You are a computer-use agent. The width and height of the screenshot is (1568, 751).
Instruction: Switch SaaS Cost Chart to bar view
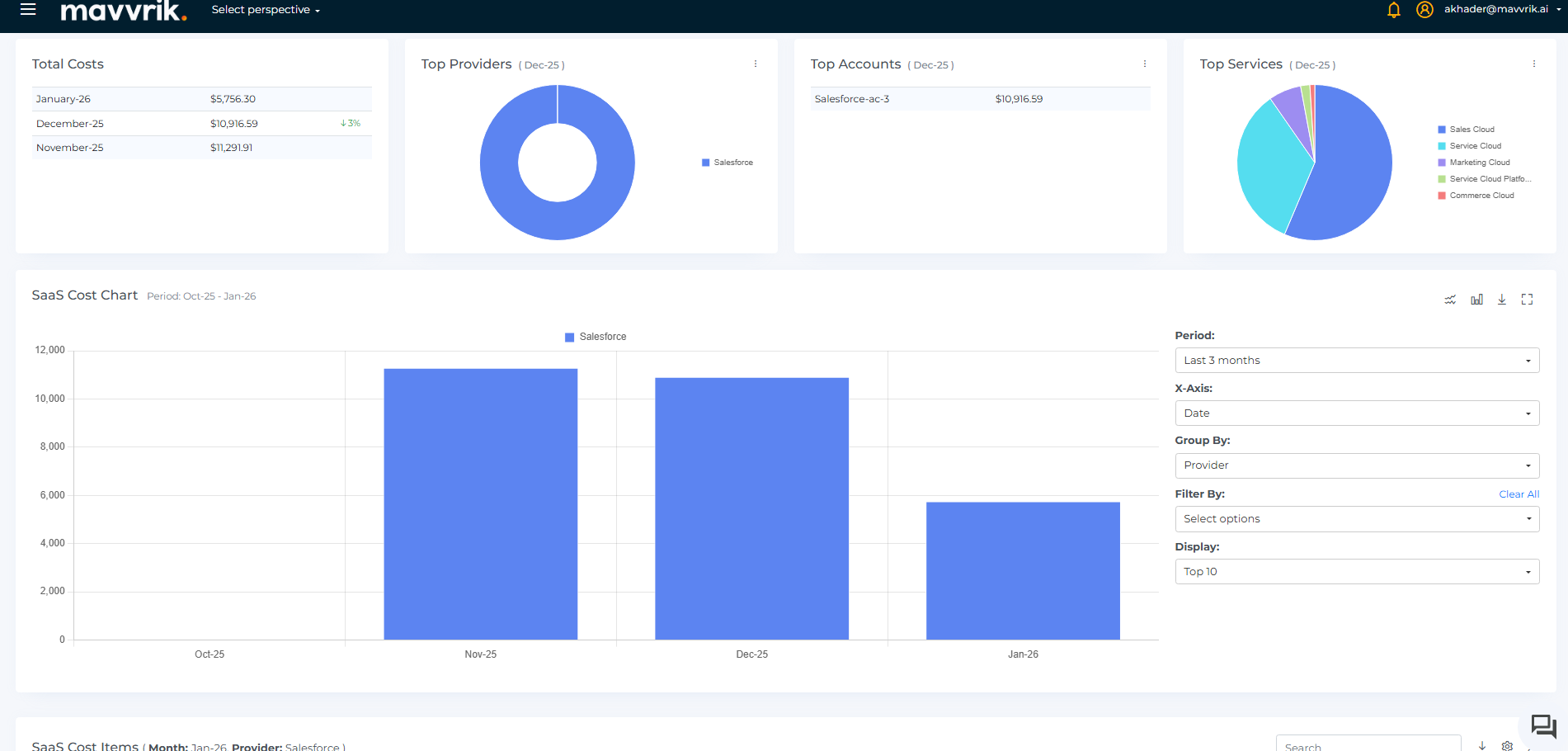tap(1476, 300)
